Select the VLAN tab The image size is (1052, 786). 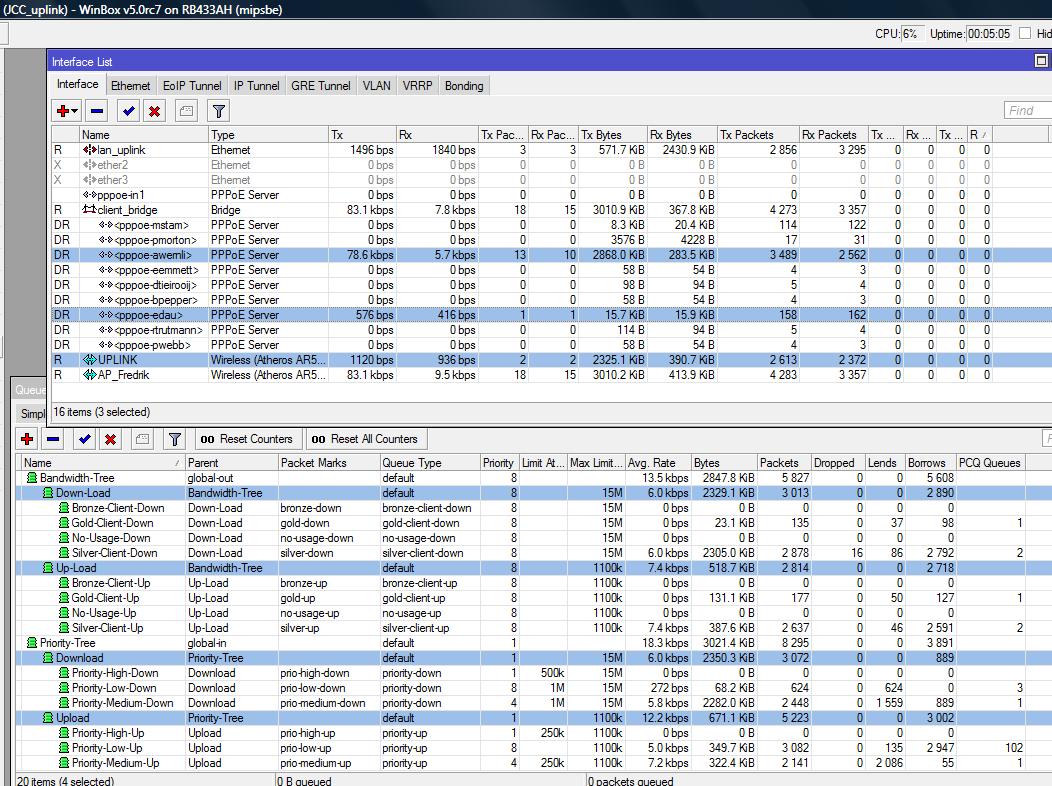click(x=376, y=86)
